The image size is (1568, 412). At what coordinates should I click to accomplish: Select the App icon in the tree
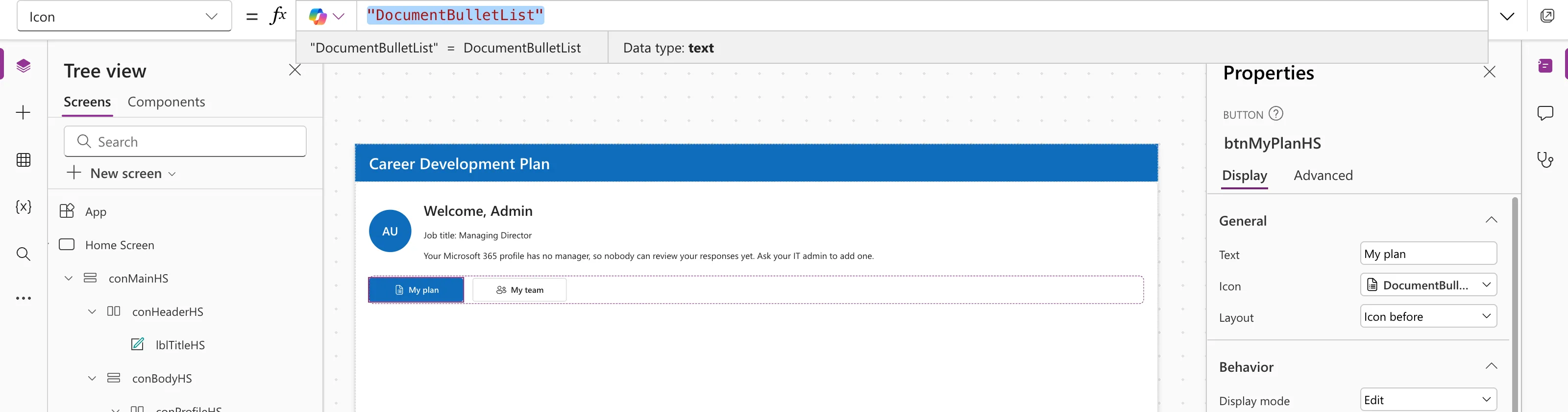pos(67,211)
